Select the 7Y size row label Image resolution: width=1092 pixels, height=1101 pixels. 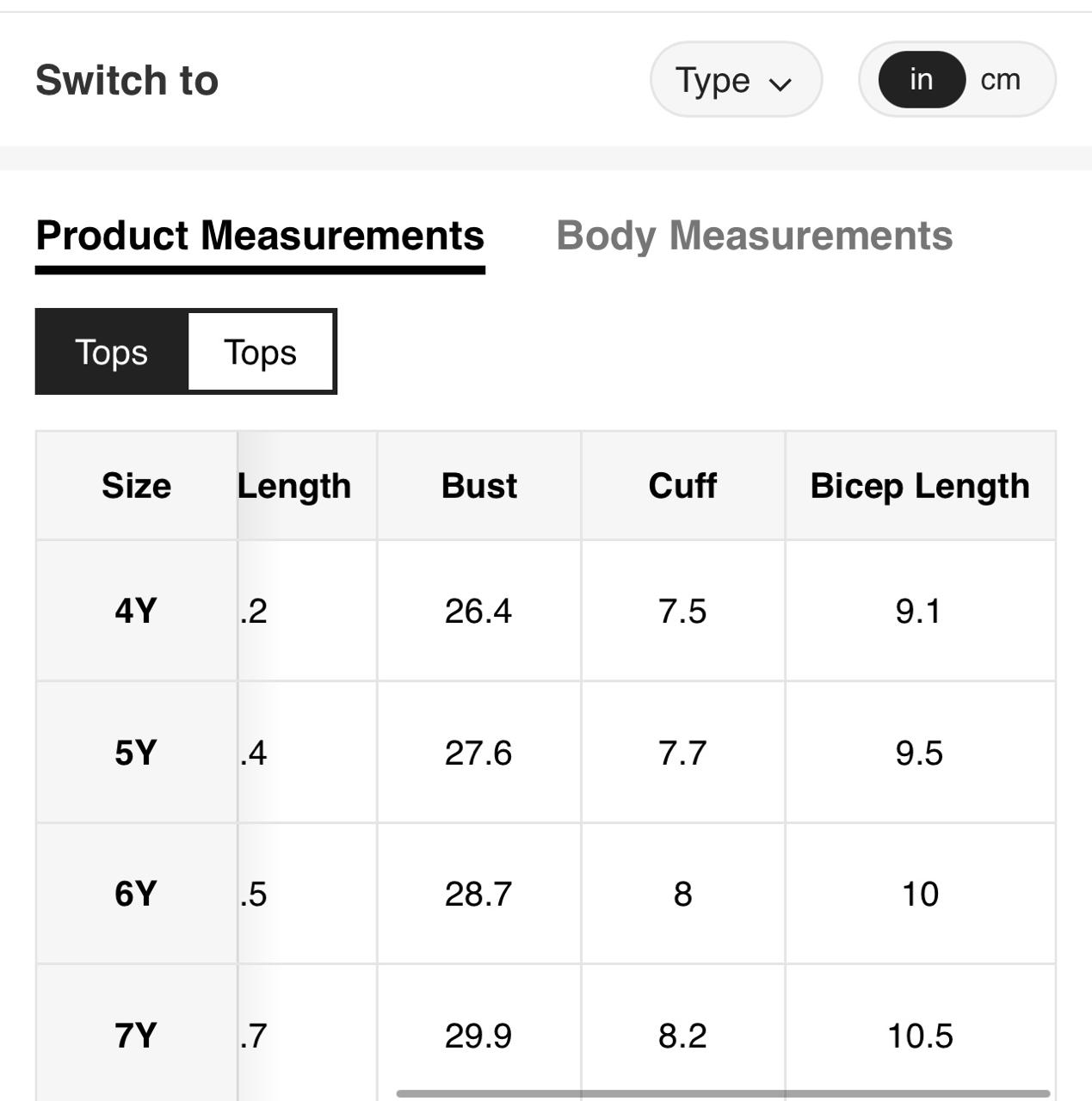click(x=136, y=1035)
